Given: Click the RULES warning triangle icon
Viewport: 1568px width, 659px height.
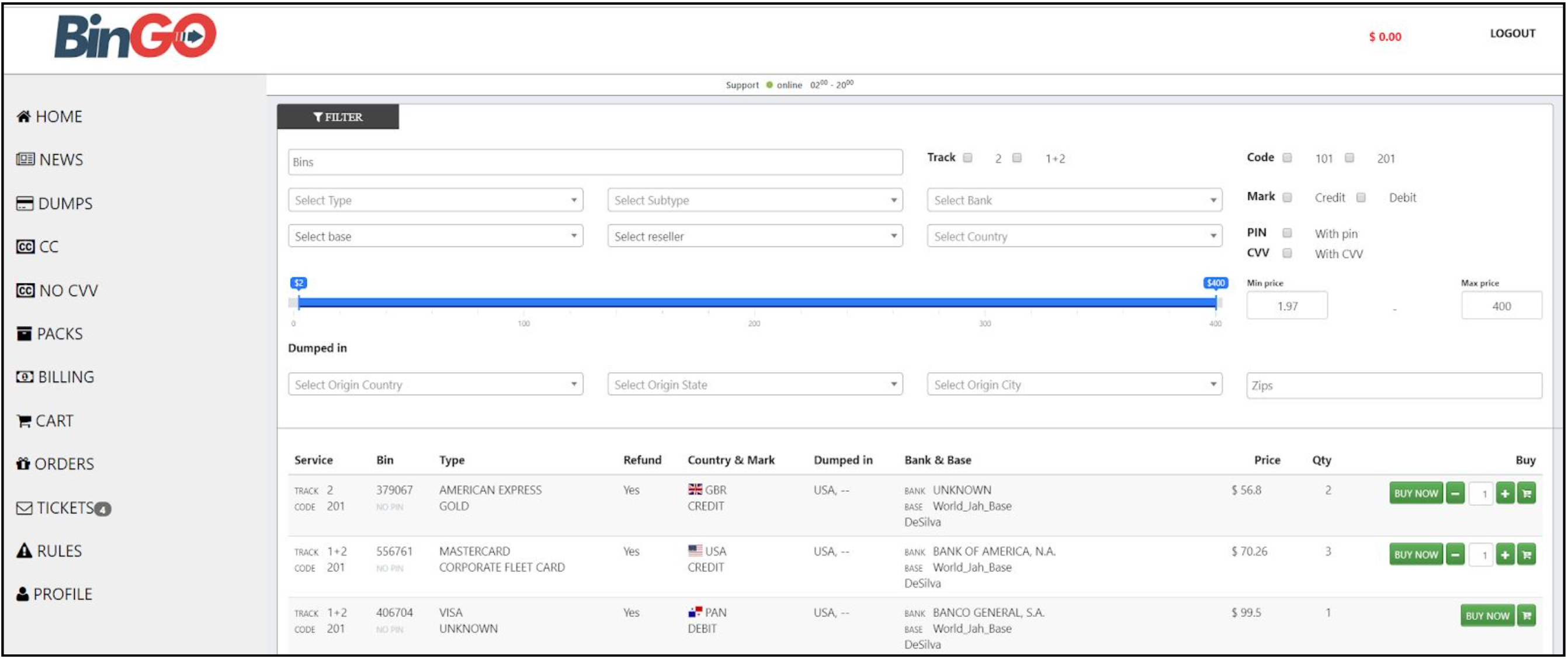Looking at the screenshot, I should click(24, 552).
